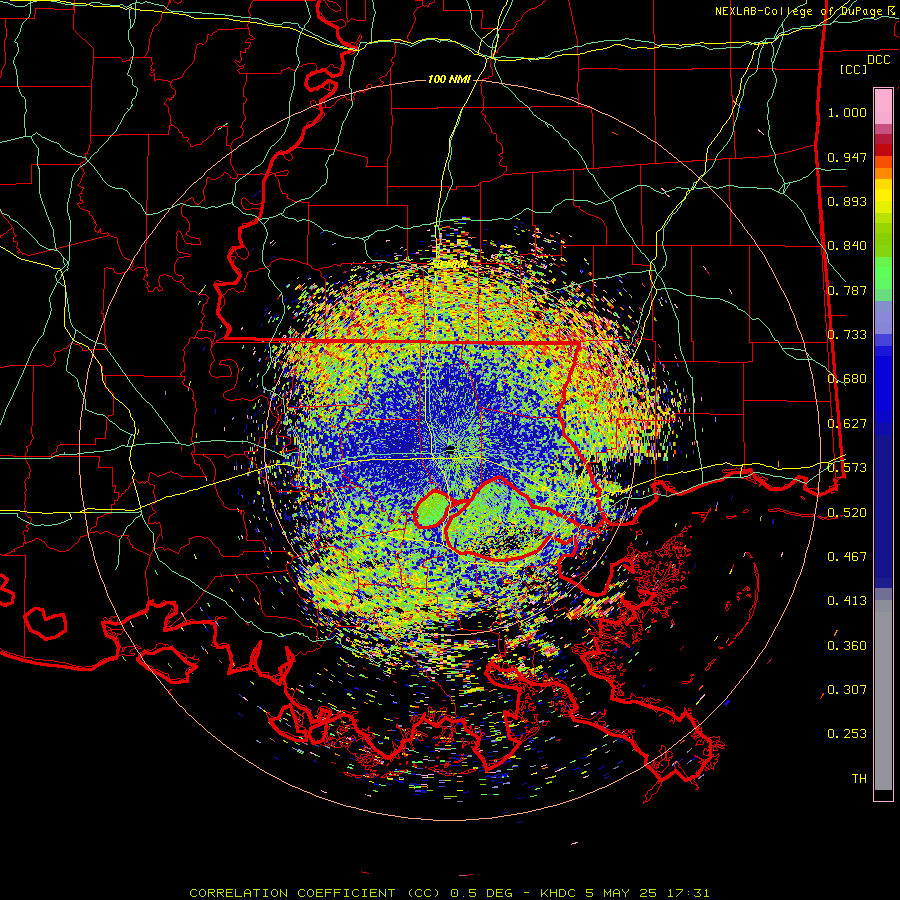
Task: Click the pink top segment of color bar
Action: point(883,107)
